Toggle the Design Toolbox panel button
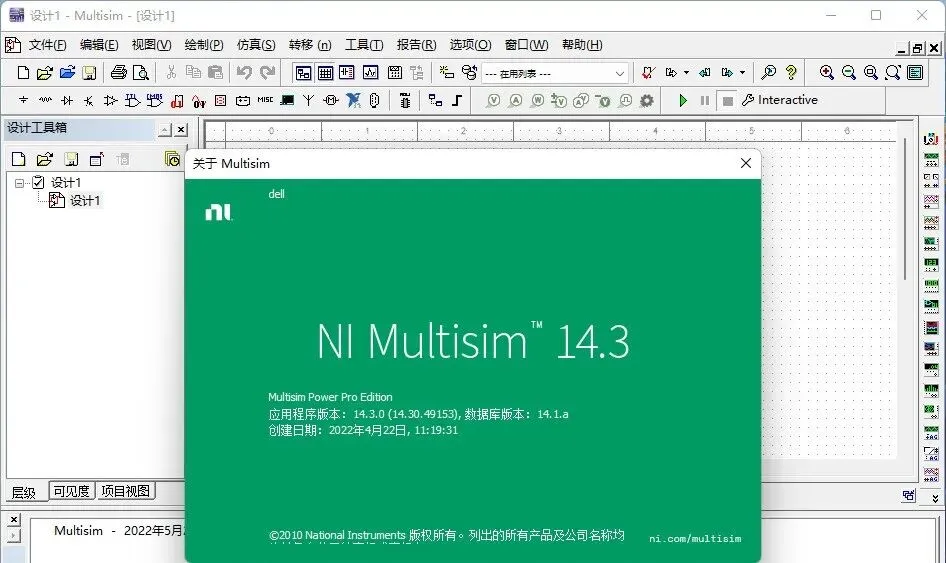This screenshot has width=946, height=563. pos(303,73)
